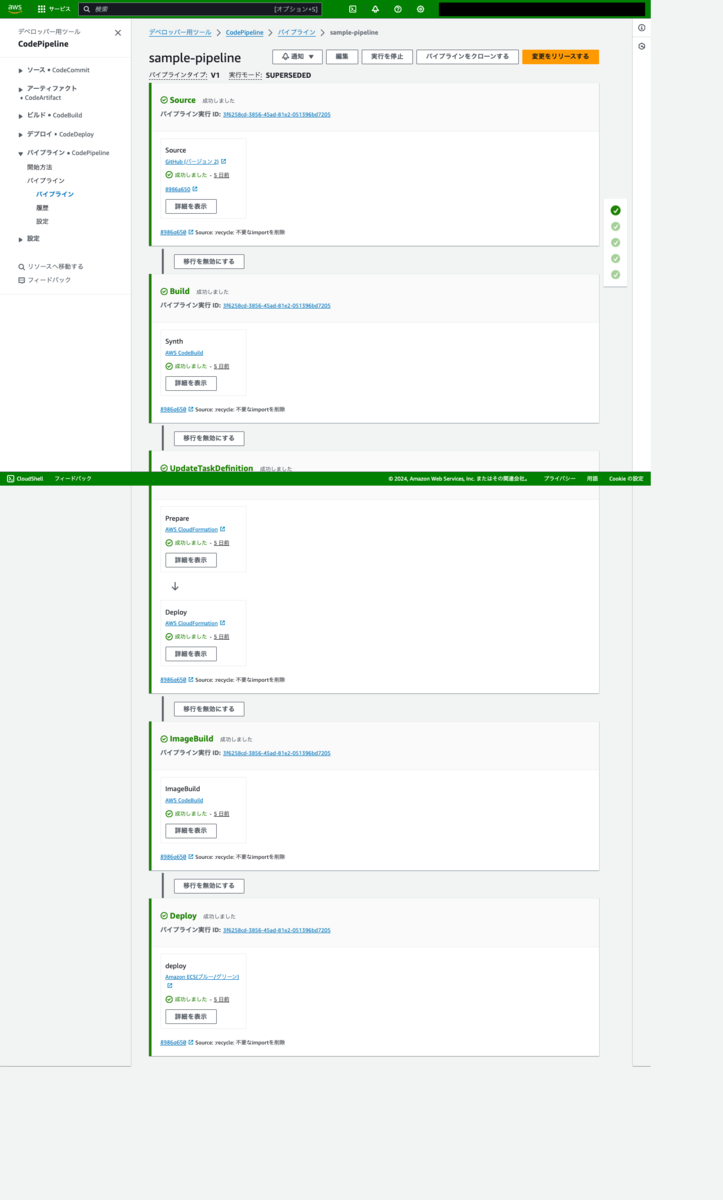Viewport: 723px width, 1200px height.
Task: Open AWS CodeBuild link in ImageBuild action
Action: pos(184,801)
